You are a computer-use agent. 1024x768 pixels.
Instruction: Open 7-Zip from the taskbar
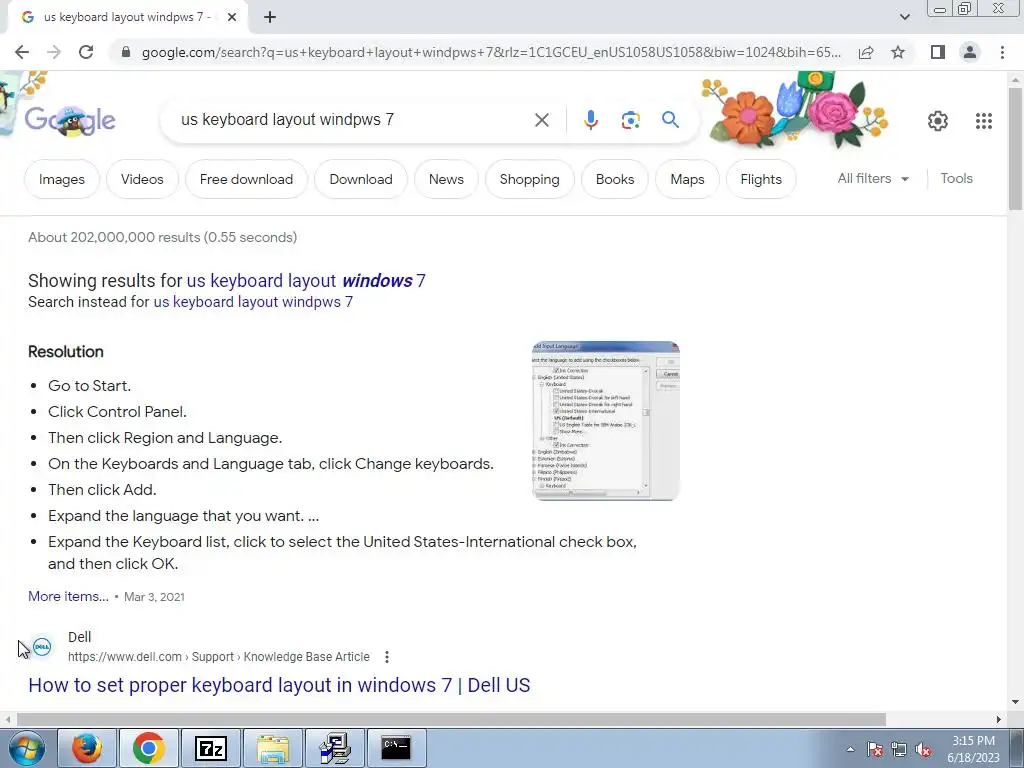click(x=210, y=748)
